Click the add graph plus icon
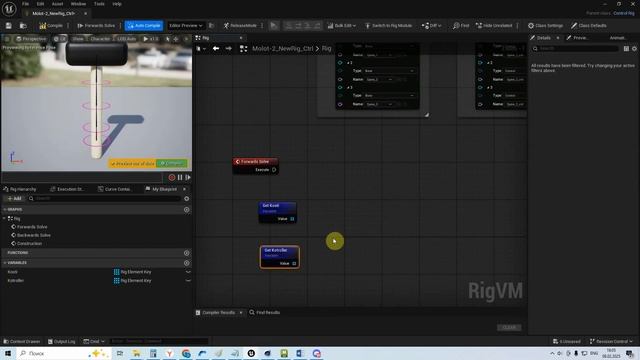The height and width of the screenshot is (360, 640). pyautogui.click(x=187, y=209)
